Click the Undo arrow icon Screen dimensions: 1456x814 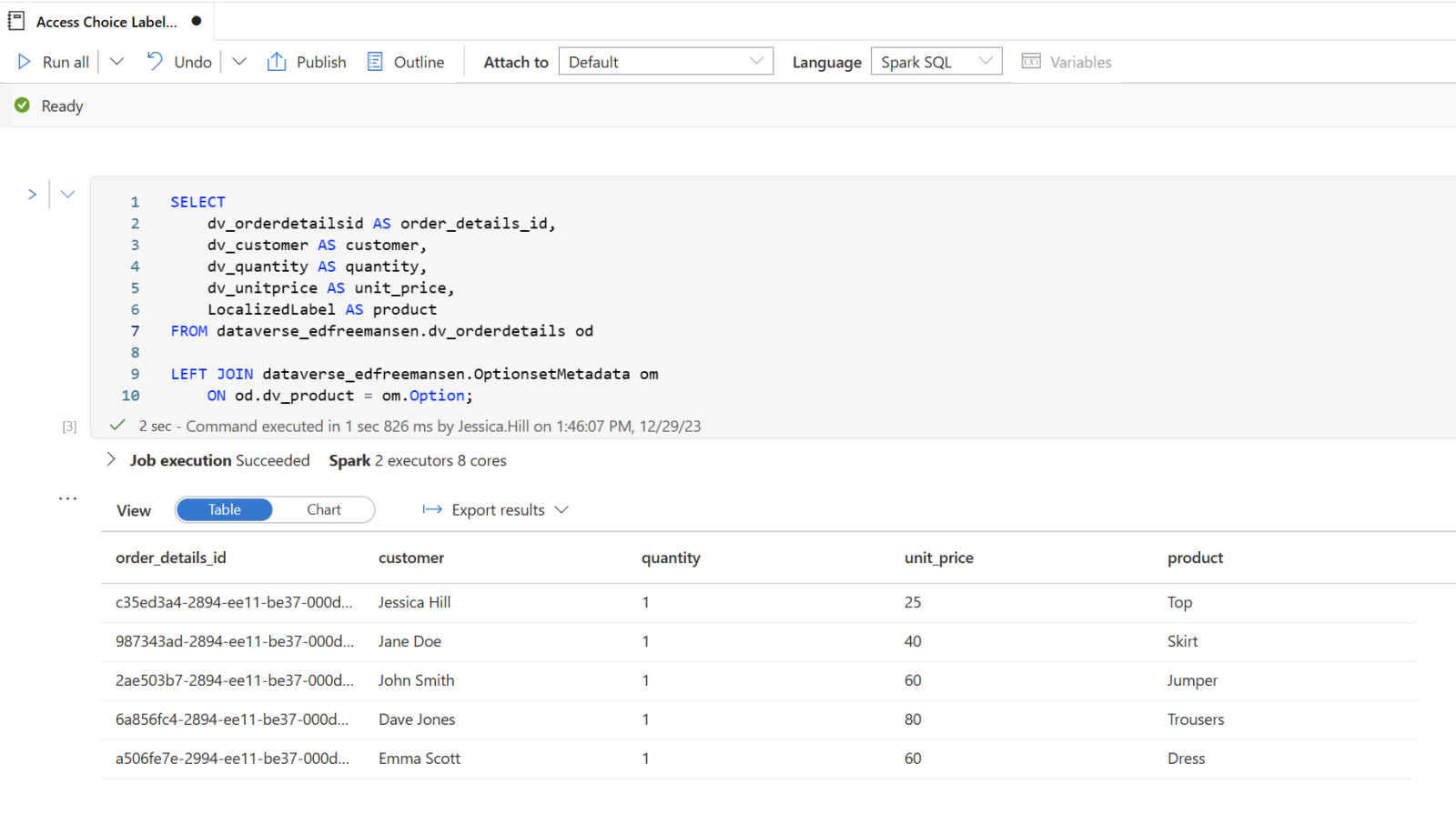pyautogui.click(x=155, y=61)
